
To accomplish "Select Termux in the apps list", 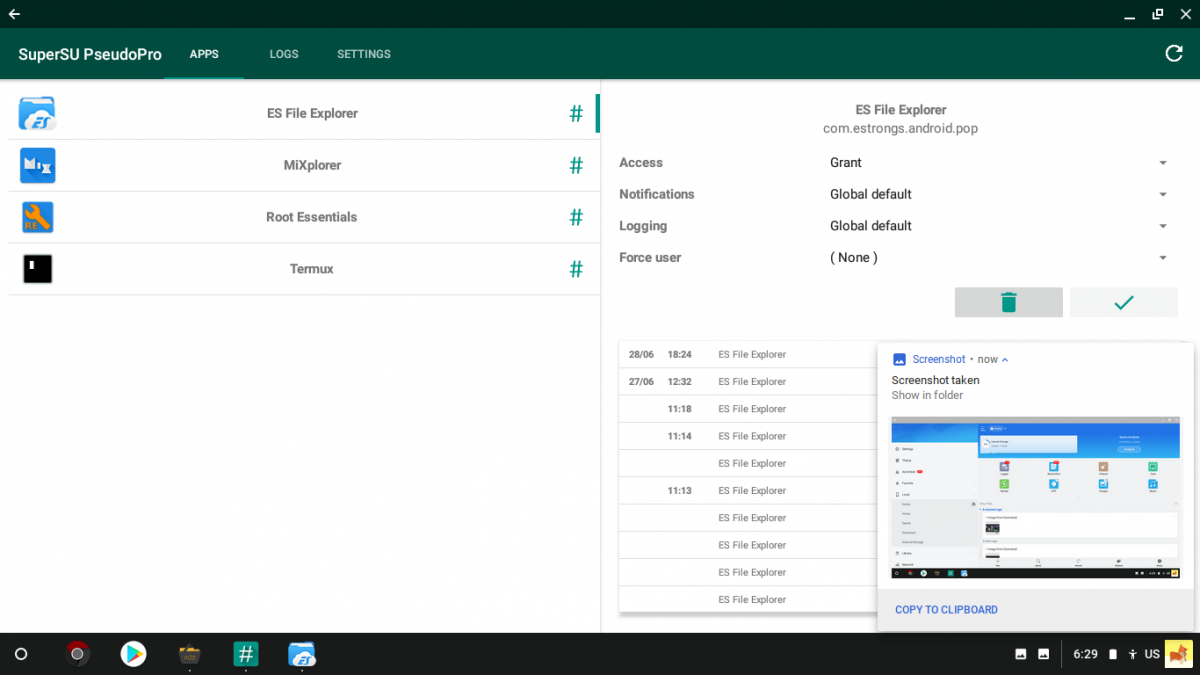I will click(x=312, y=268).
